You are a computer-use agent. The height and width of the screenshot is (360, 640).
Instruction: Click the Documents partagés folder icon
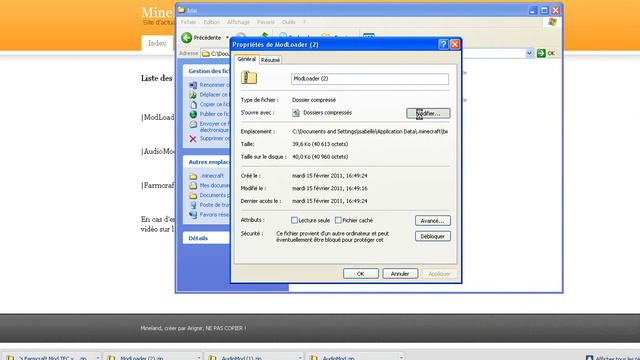click(x=193, y=196)
